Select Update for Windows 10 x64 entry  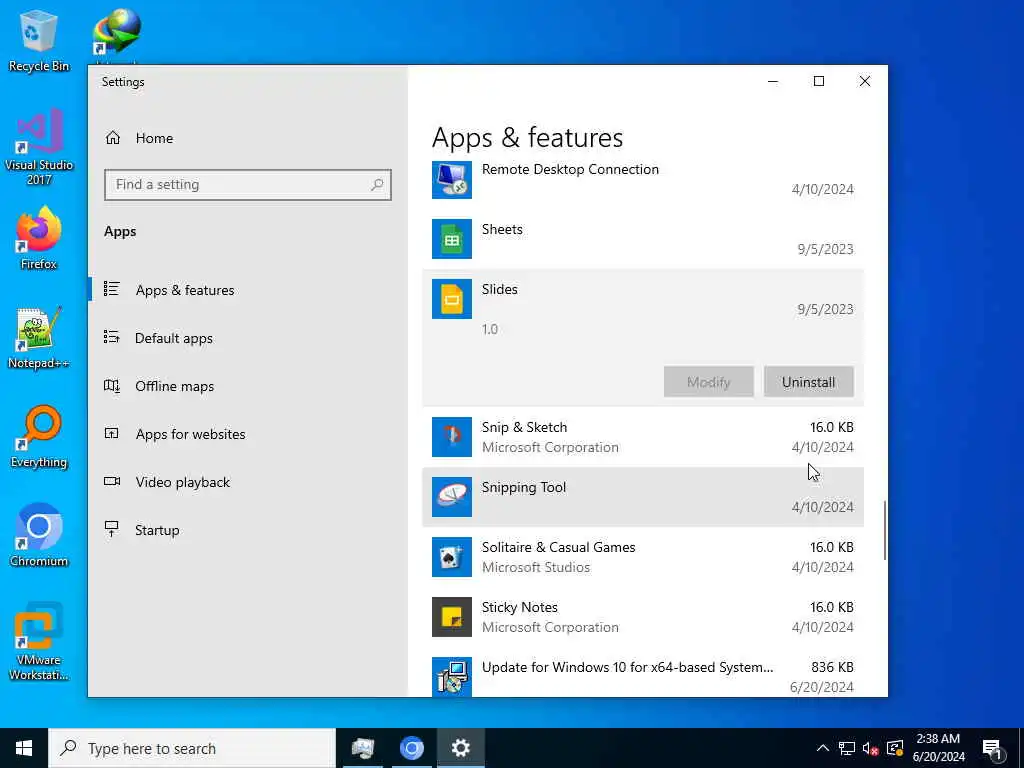[628, 667]
